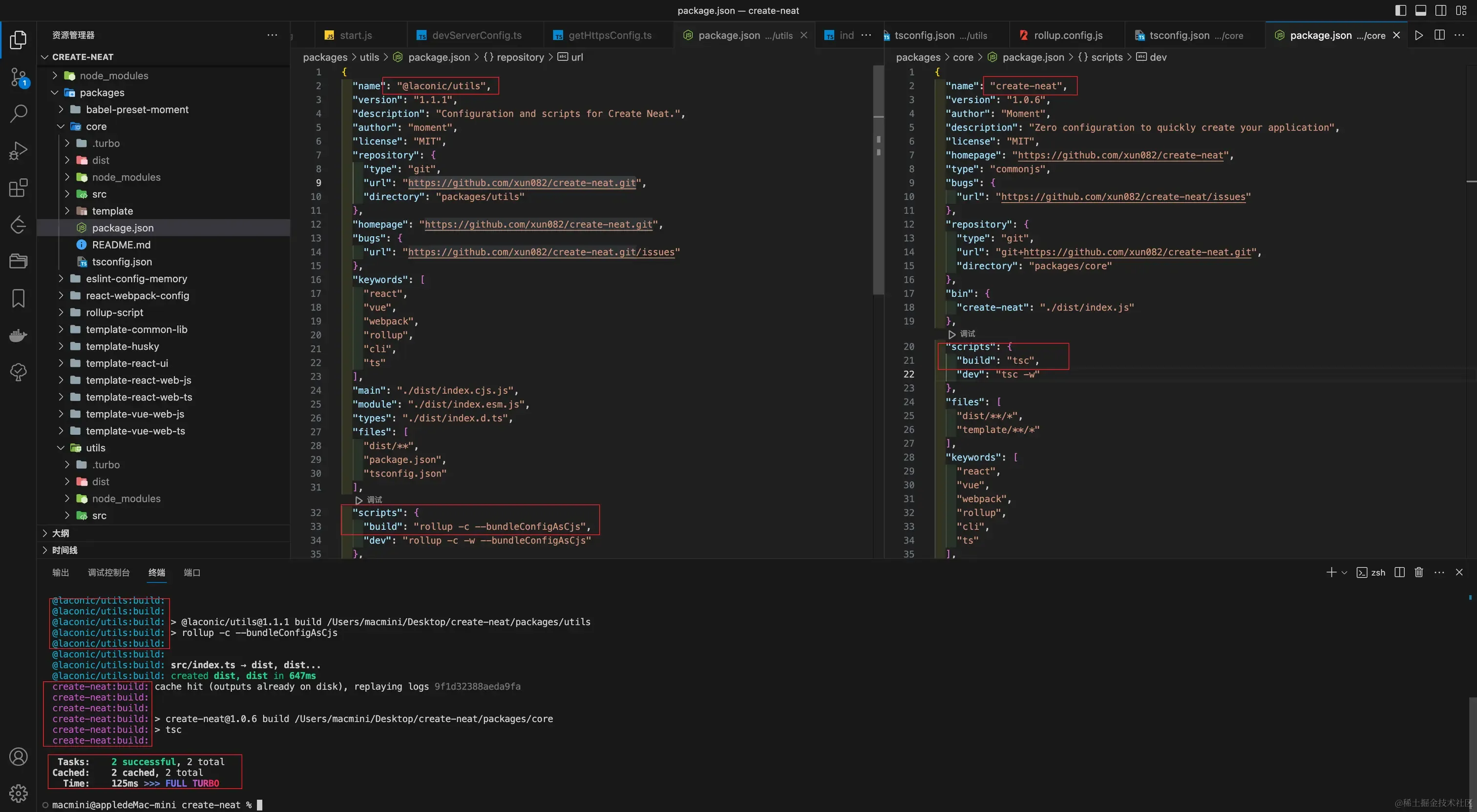Screen dimensions: 1477x812
Task: Open new terminal profile dropdown arrow
Action: [x=1345, y=572]
